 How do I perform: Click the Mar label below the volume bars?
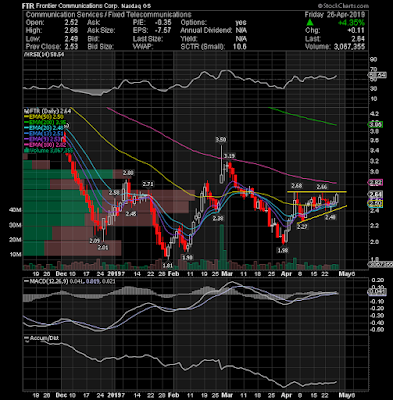(x=226, y=274)
